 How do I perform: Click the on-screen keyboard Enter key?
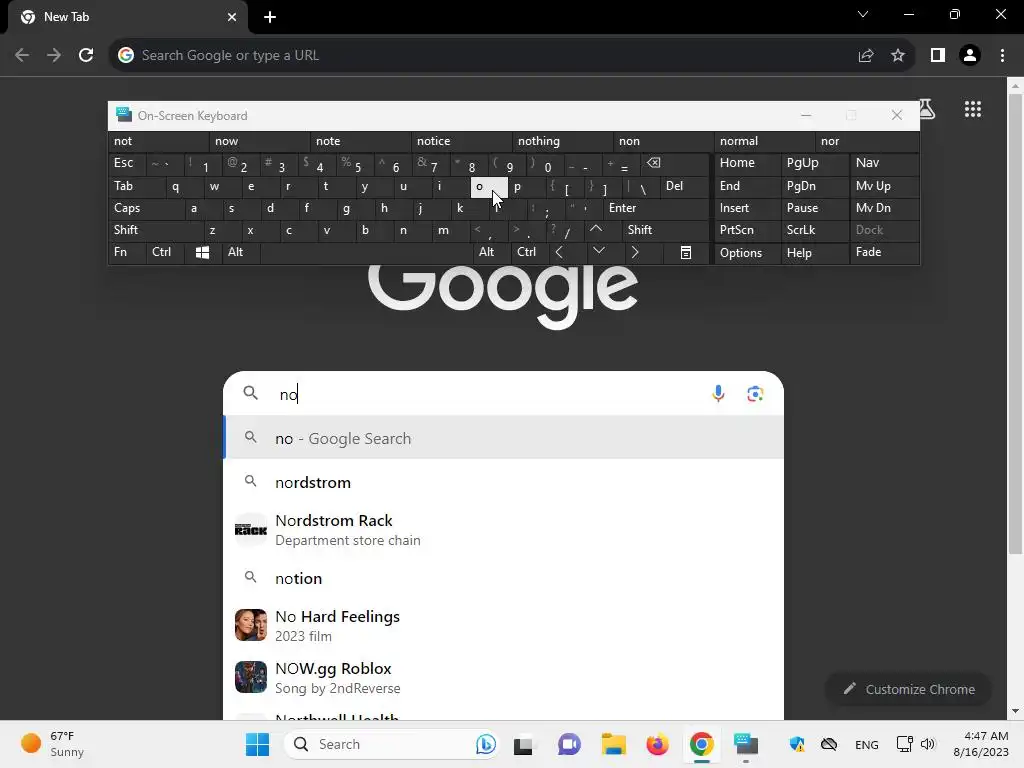coord(656,208)
